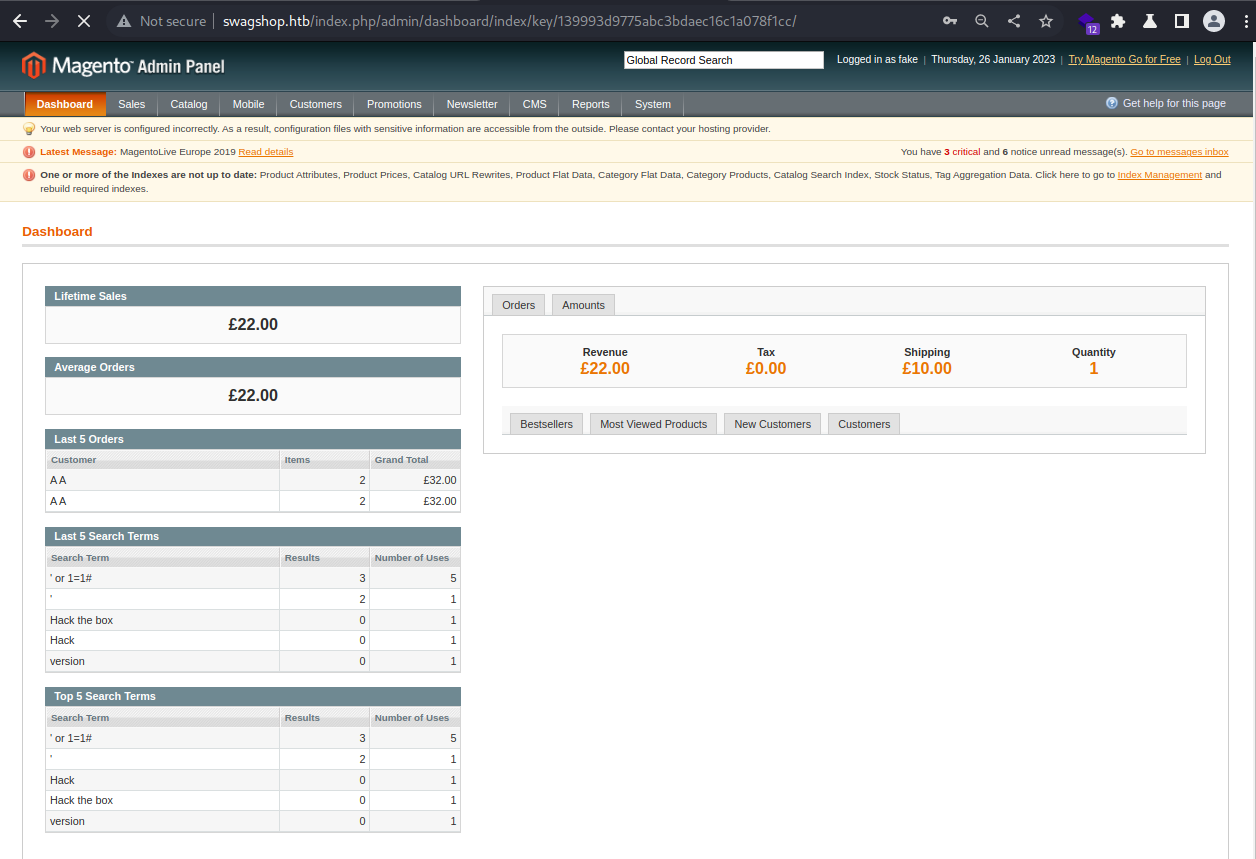1256x859 pixels.
Task: Click Get help for this page
Action: [x=1174, y=103]
